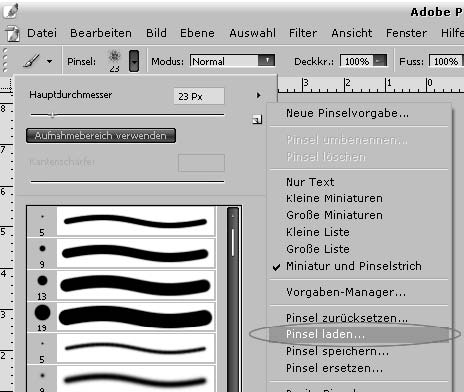
Task: Open the Auswahl menu
Action: [252, 33]
